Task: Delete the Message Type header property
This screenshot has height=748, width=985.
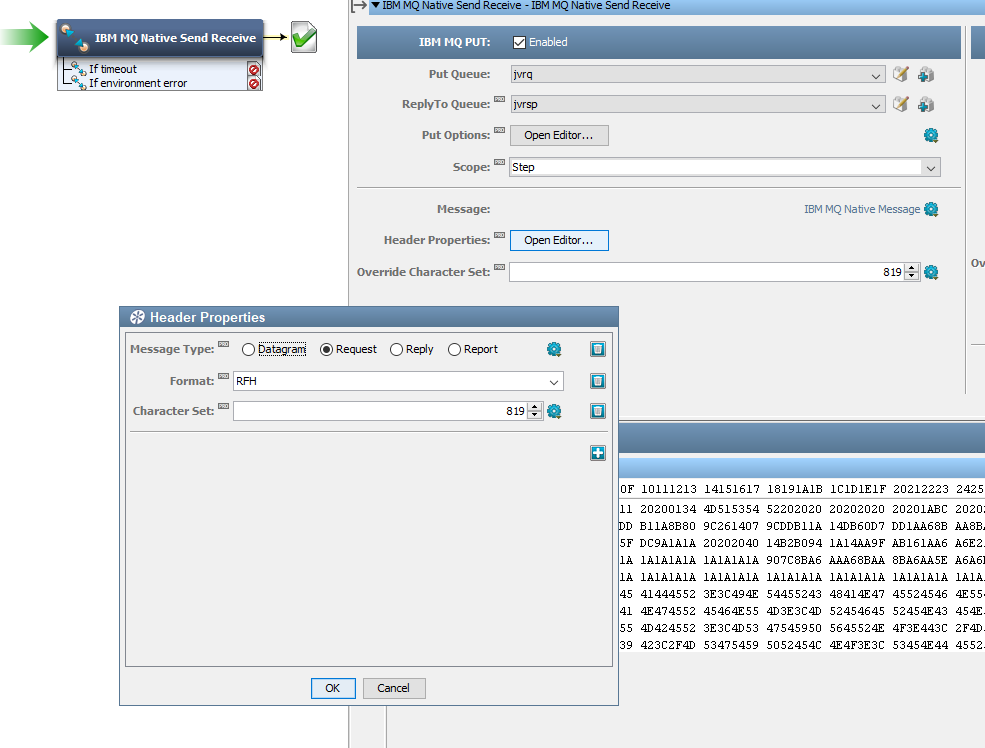Action: click(597, 349)
